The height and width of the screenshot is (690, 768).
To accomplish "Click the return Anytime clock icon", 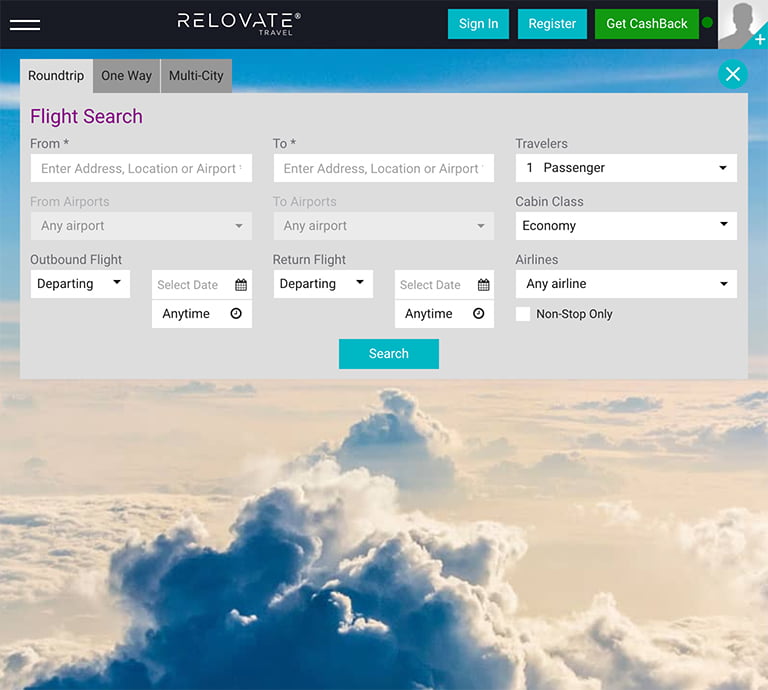I will point(479,313).
